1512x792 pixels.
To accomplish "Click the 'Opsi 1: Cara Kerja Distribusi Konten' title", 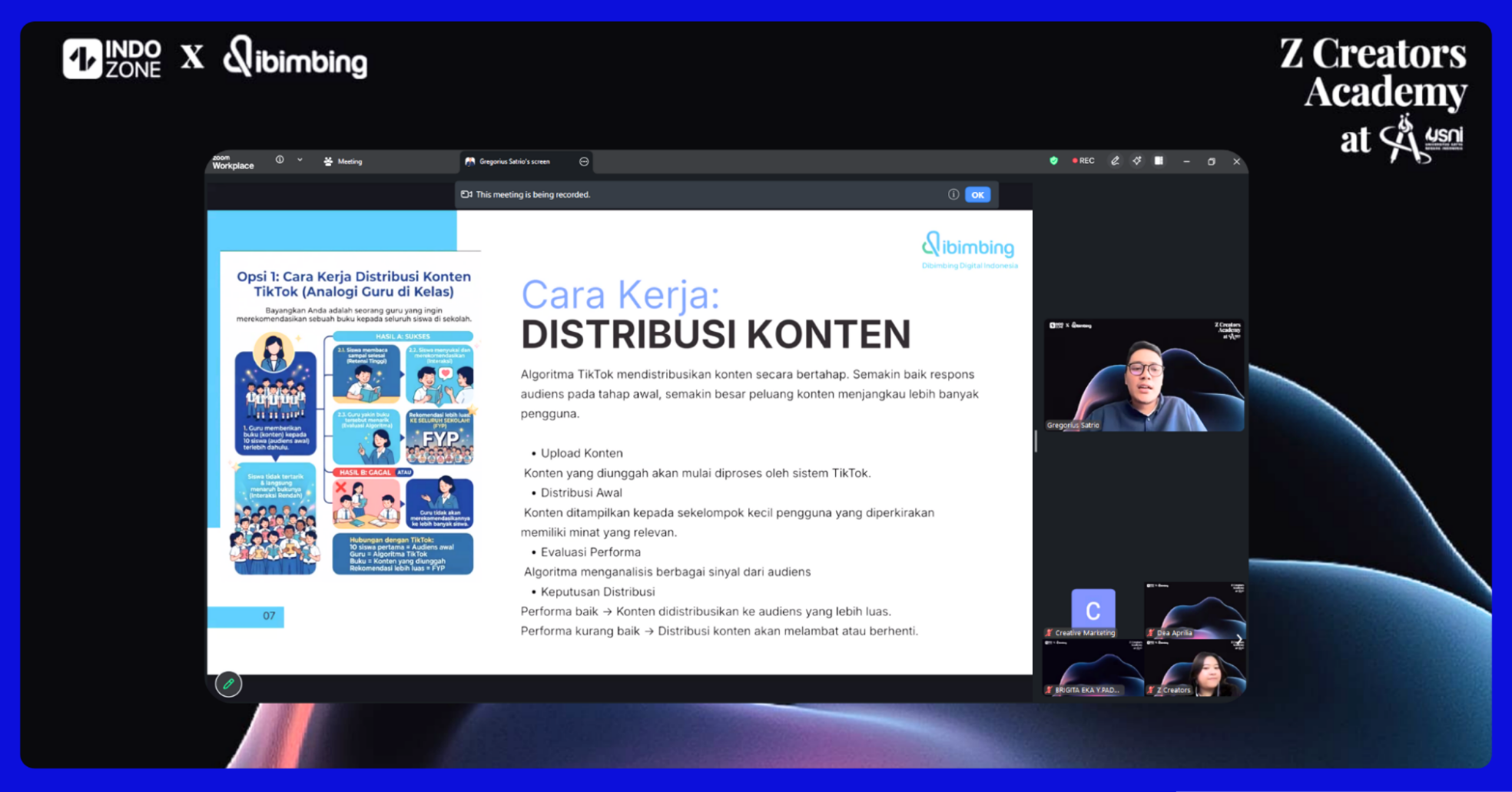I will pyautogui.click(x=353, y=283).
